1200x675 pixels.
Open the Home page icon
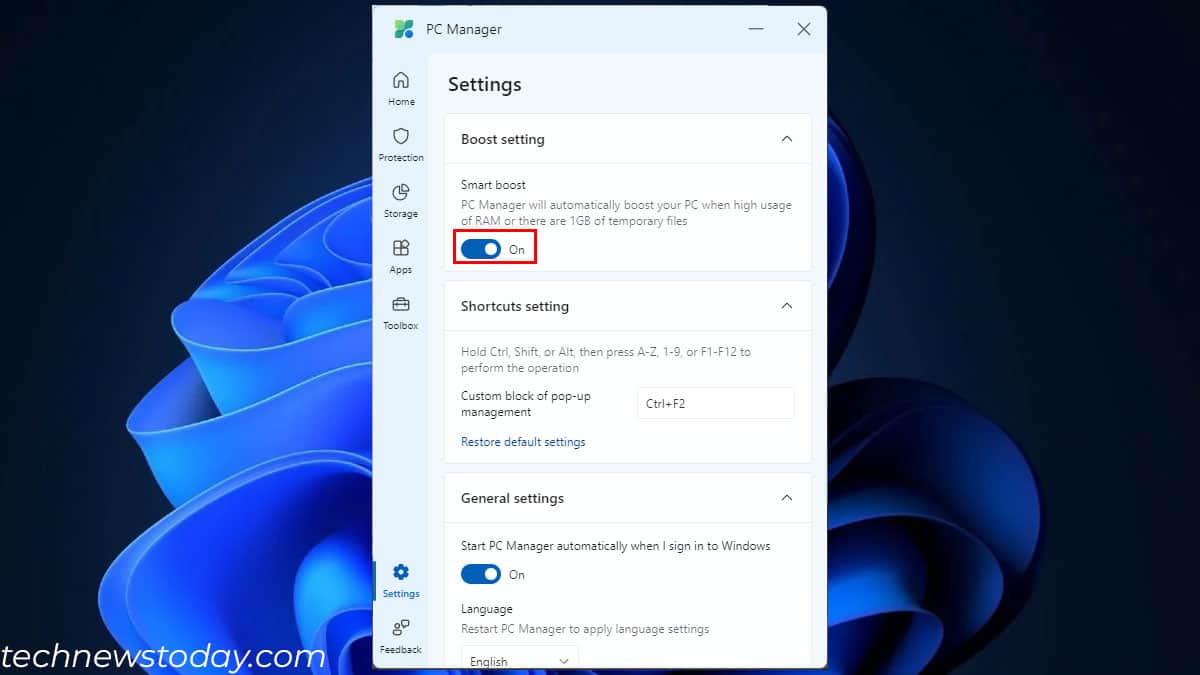(x=401, y=81)
